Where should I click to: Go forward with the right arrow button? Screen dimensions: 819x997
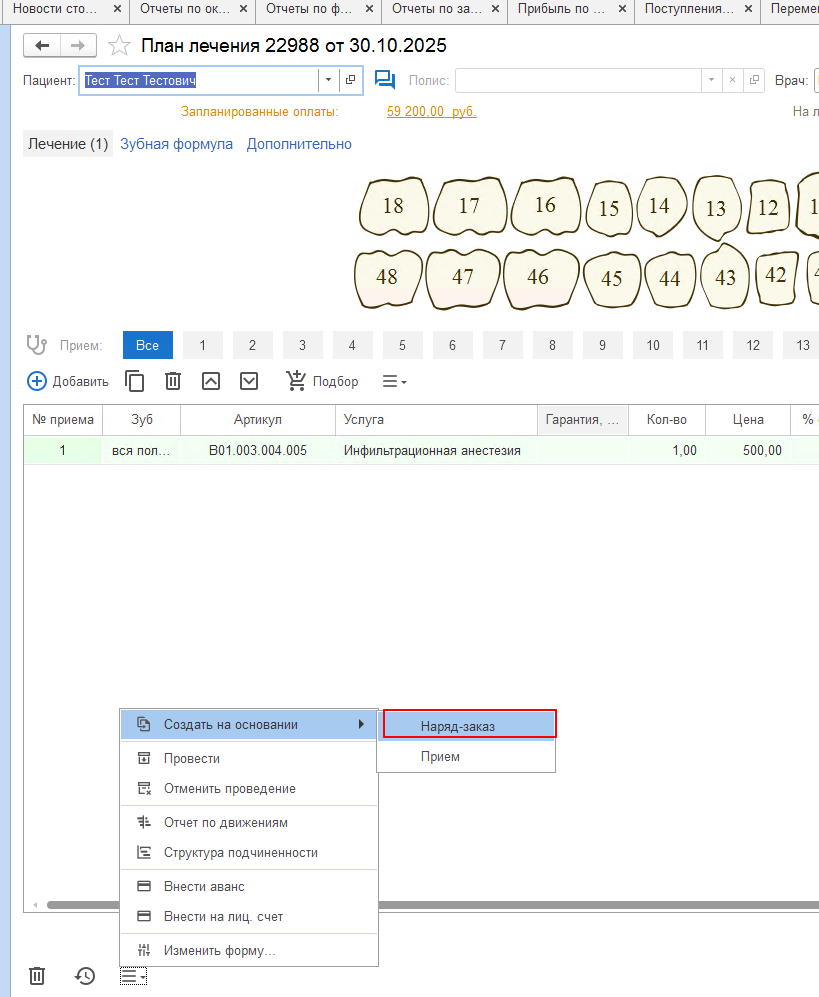pos(78,45)
